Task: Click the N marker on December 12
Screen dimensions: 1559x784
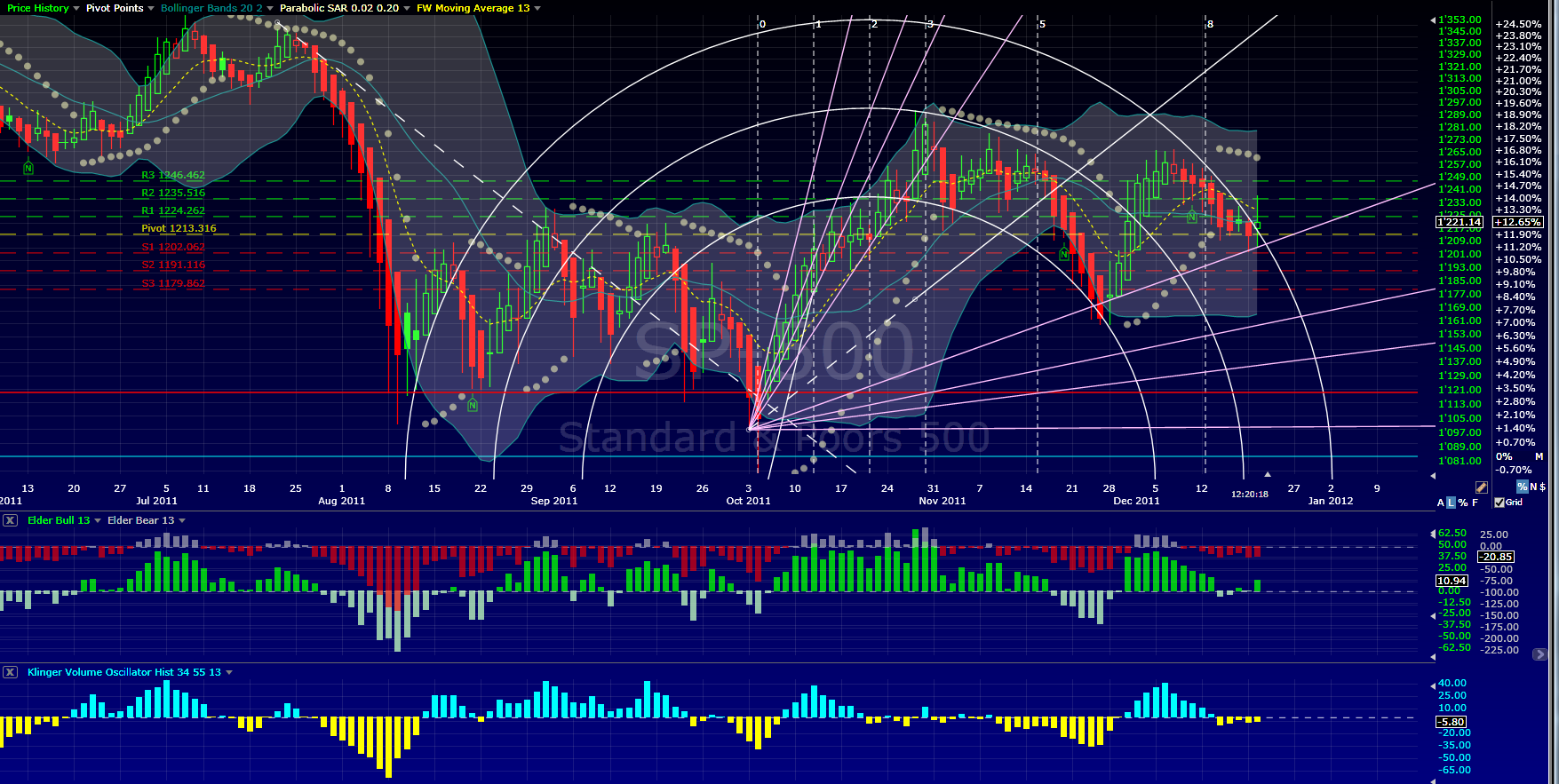Action: coord(1192,217)
